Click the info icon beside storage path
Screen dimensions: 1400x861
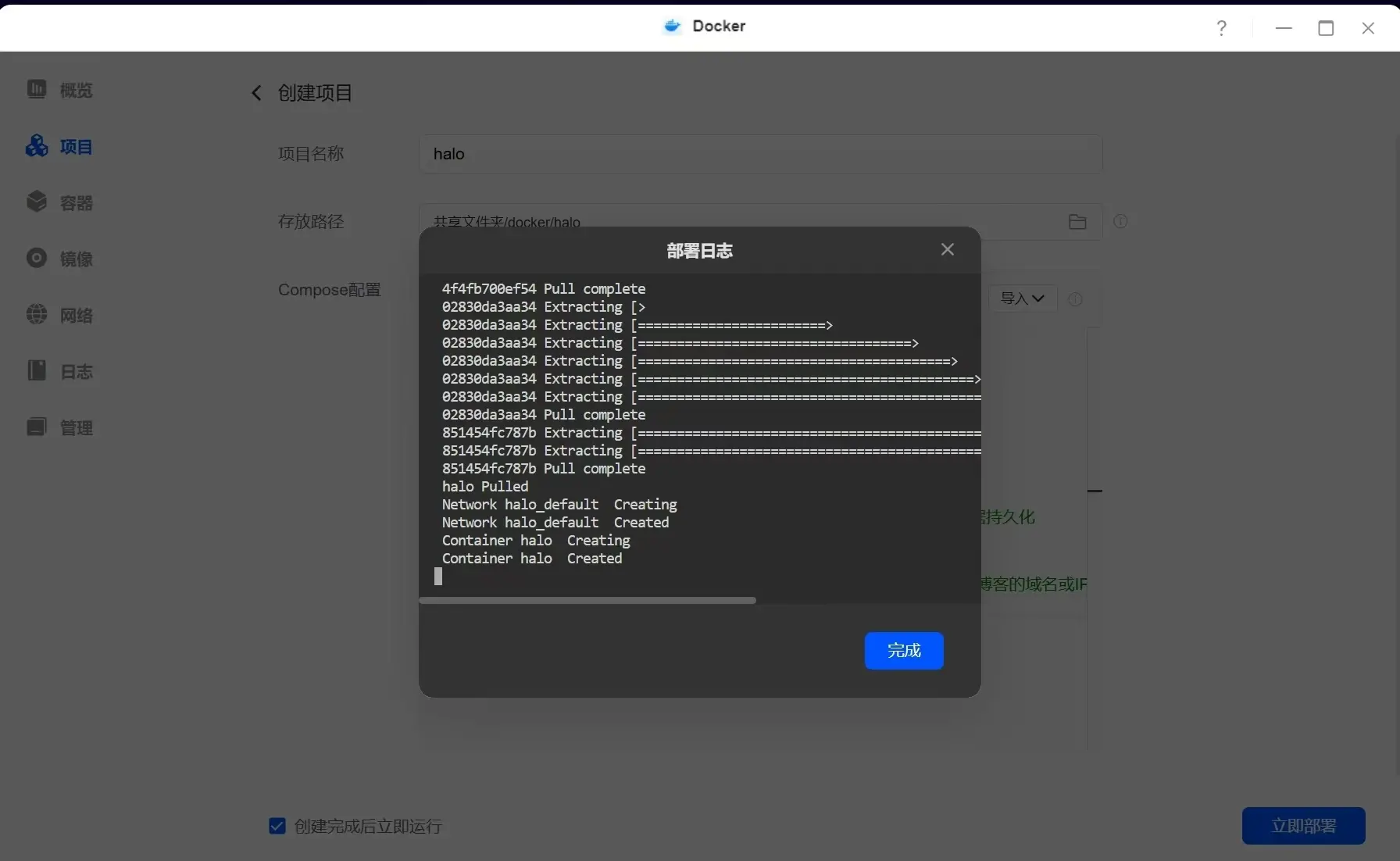[1120, 222]
